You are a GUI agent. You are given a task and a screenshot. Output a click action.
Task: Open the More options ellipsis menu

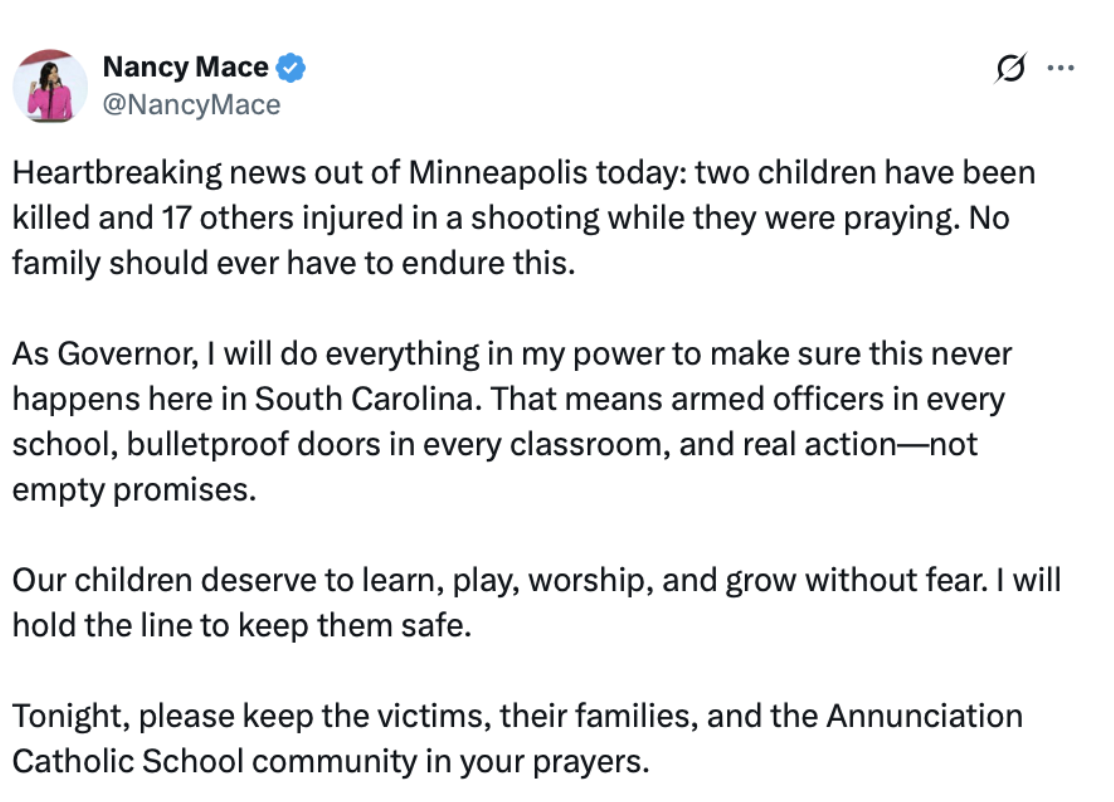(1059, 68)
